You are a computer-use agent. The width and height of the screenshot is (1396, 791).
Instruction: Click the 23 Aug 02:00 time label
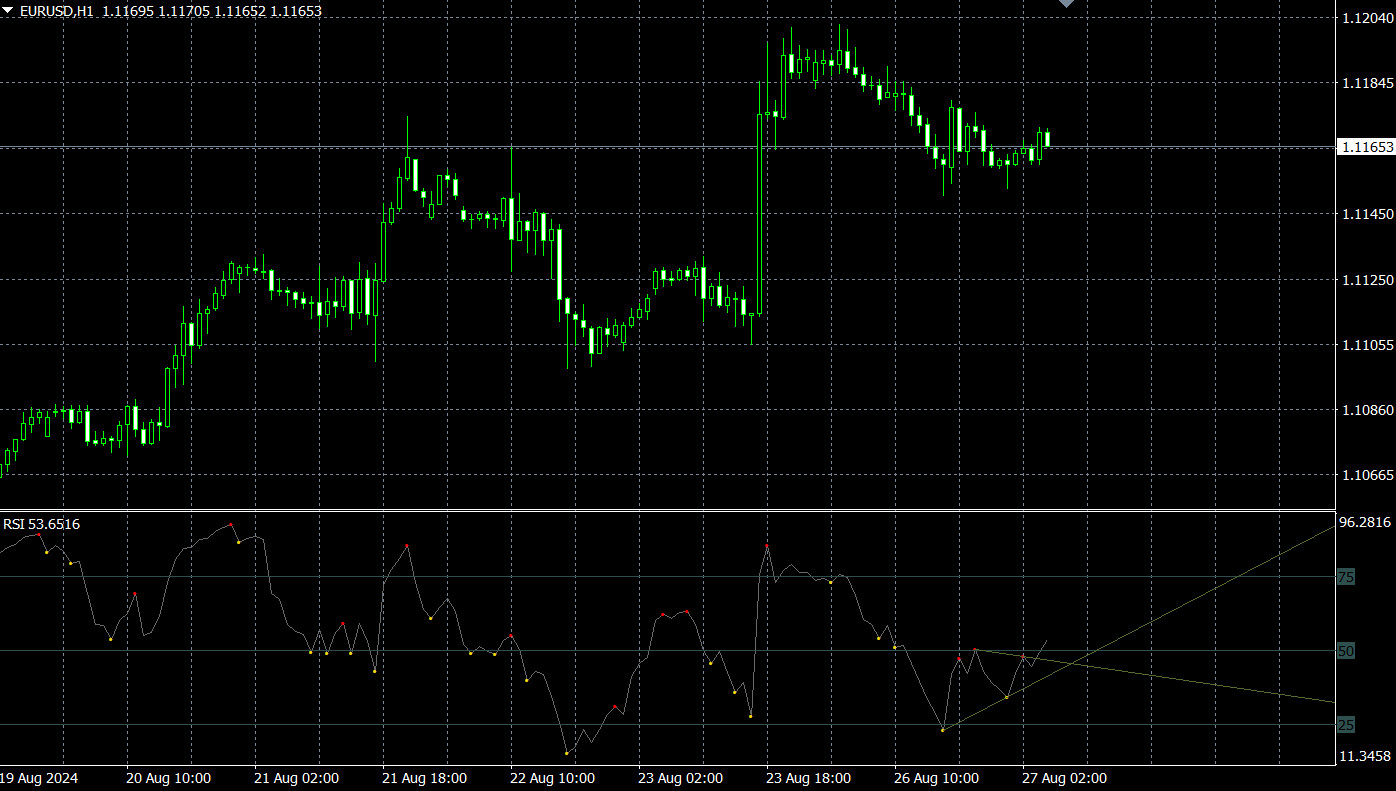tap(681, 778)
